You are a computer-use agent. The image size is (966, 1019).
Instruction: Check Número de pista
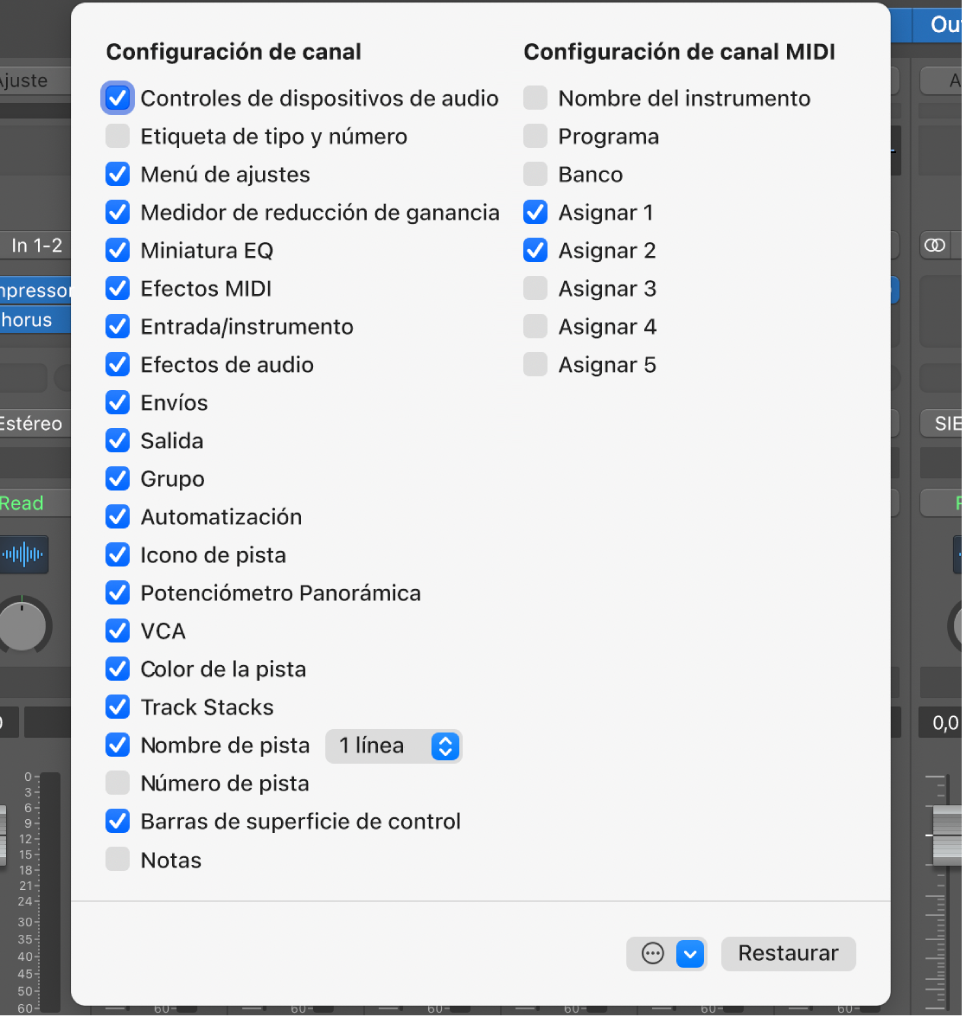coord(118,784)
